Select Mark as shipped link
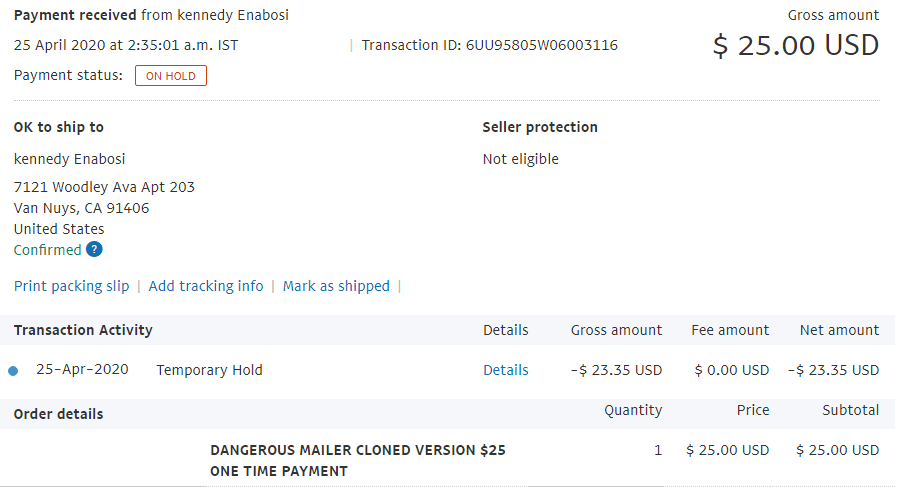This screenshot has height=487, width=910. 336,286
